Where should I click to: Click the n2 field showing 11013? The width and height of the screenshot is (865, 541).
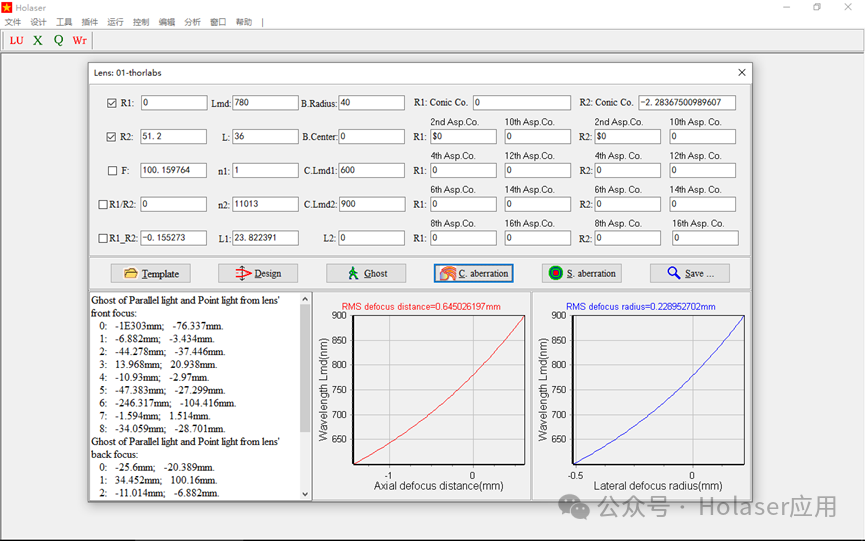click(x=265, y=204)
